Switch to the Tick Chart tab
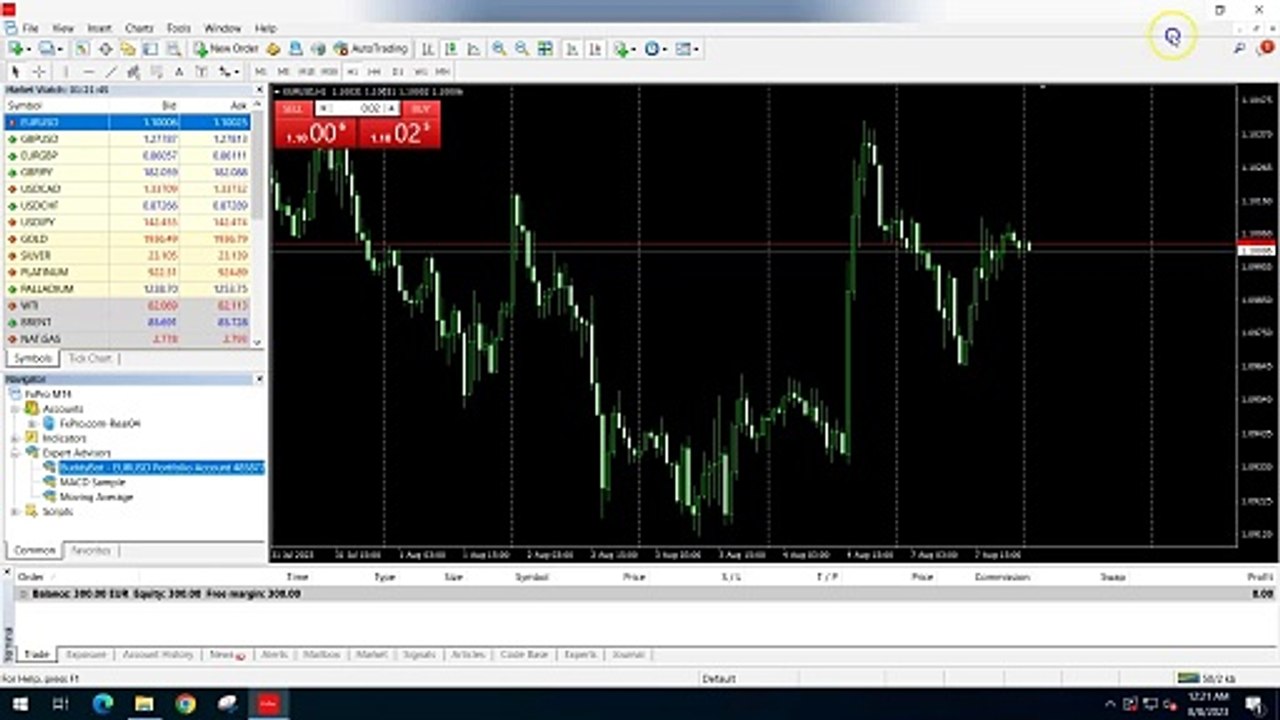The image size is (1280, 720). click(90, 358)
